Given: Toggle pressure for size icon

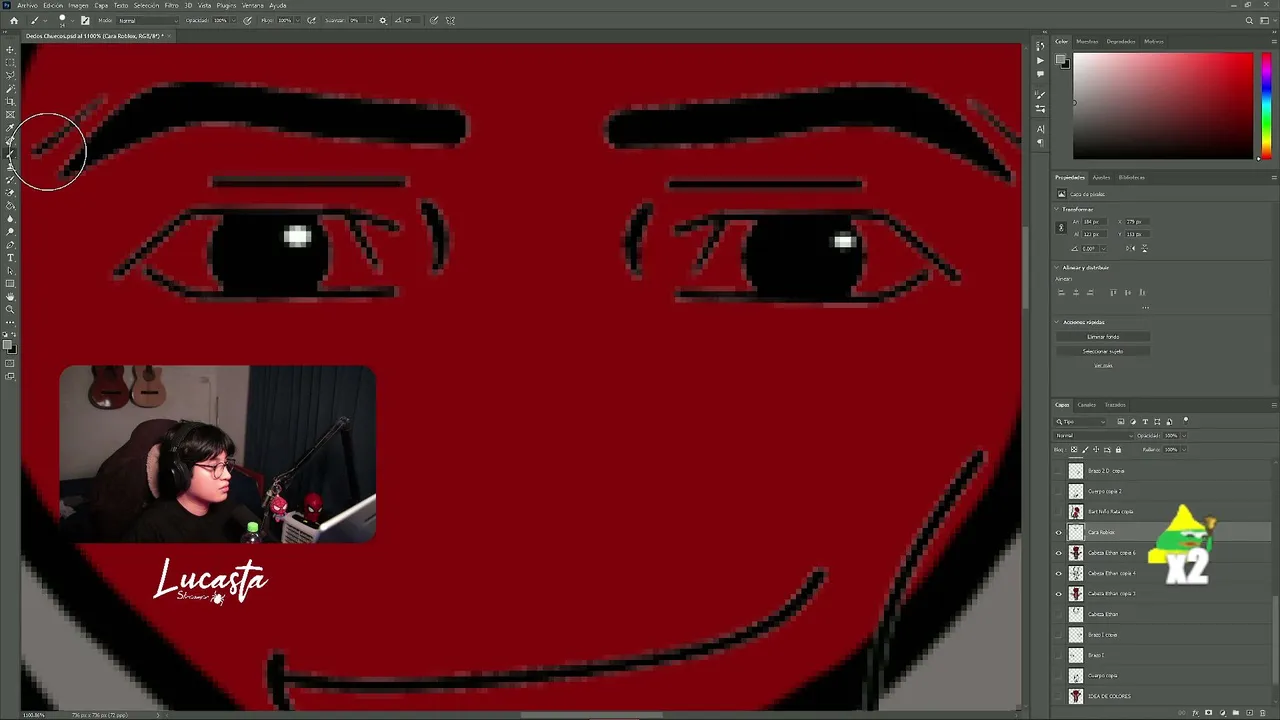Looking at the screenshot, I should tap(434, 20).
